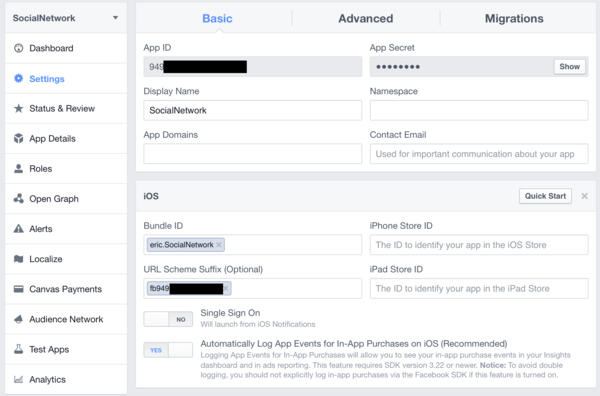Switch to the Migrations tab
Screen dimensions: 600x396
514,18
